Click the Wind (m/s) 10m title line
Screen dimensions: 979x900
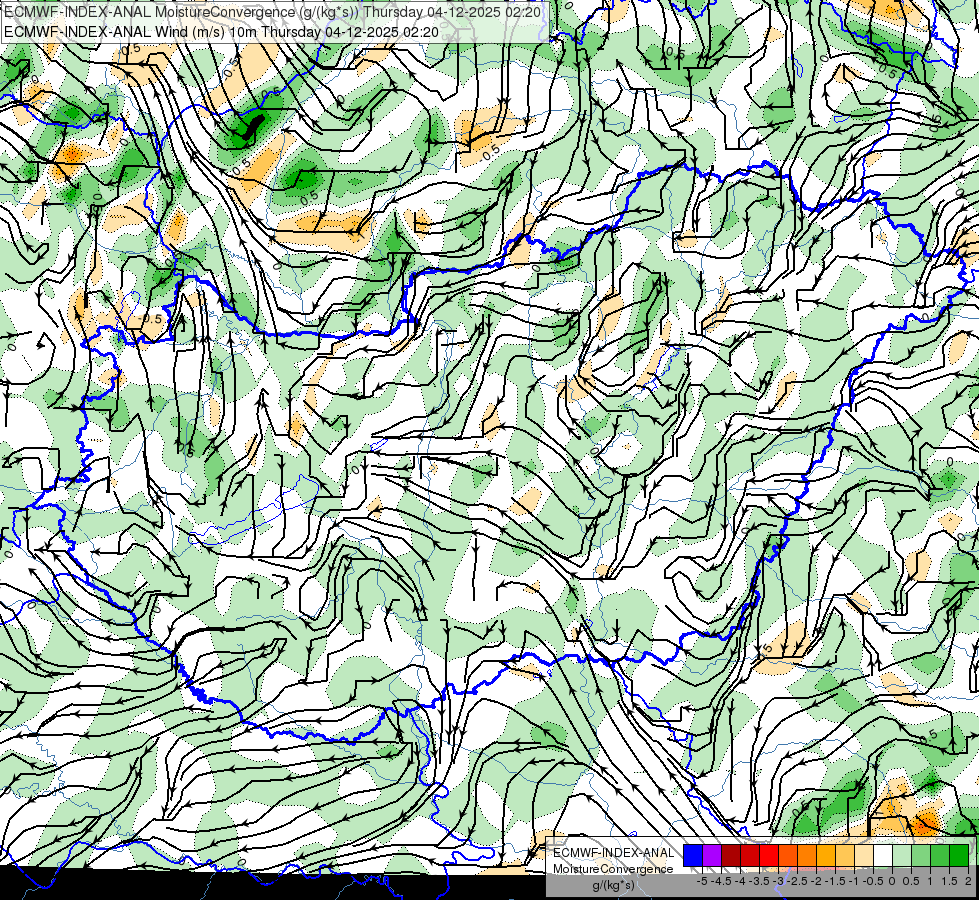pyautogui.click(x=221, y=32)
